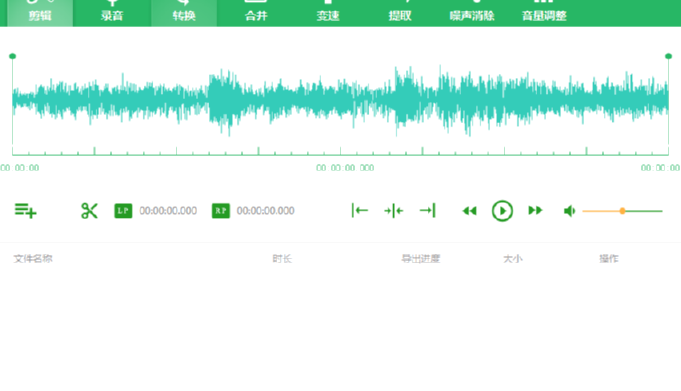Mute audio via the speaker icon
Image resolution: width=681 pixels, height=391 pixels.
pyautogui.click(x=569, y=211)
